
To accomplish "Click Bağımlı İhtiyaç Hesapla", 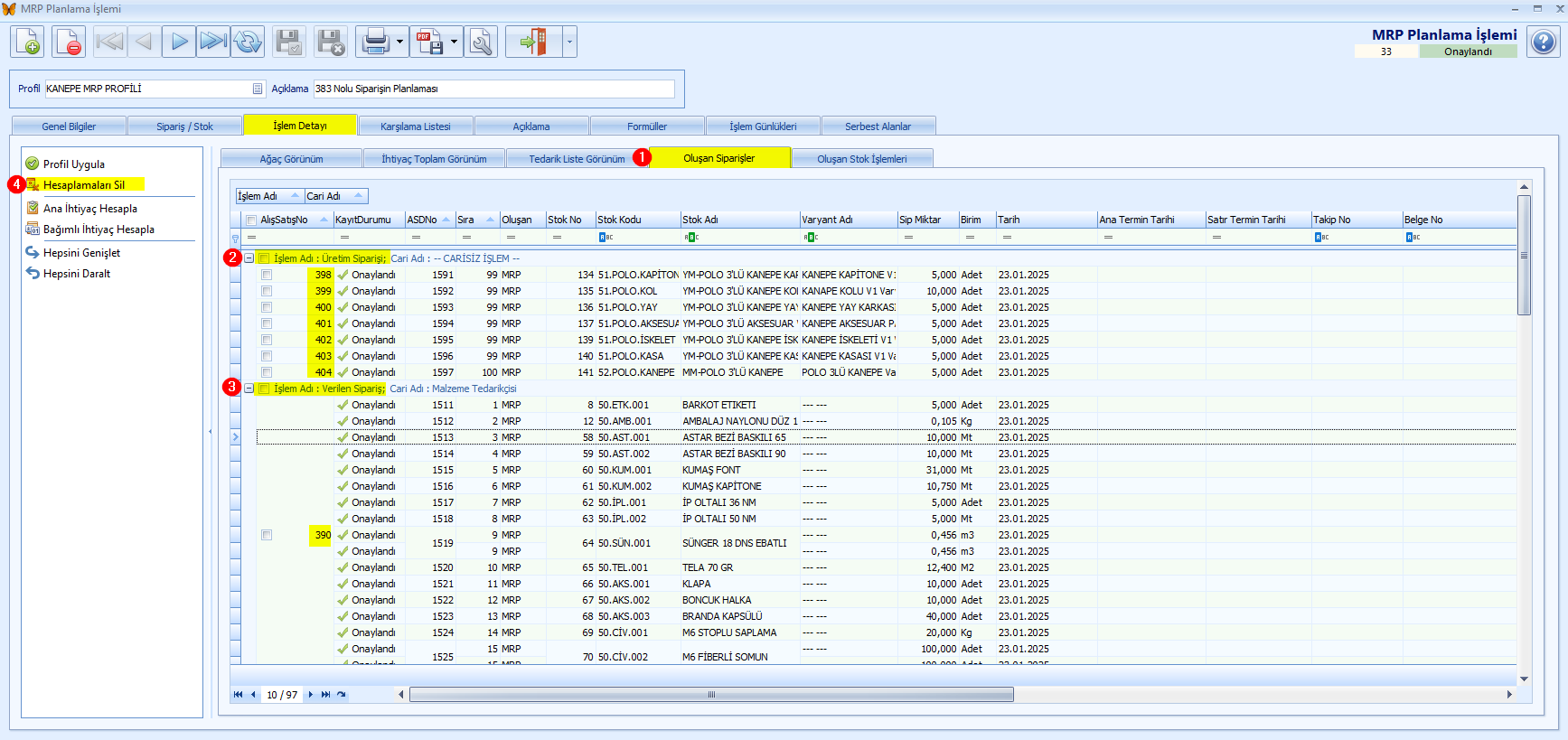I will 99,229.
